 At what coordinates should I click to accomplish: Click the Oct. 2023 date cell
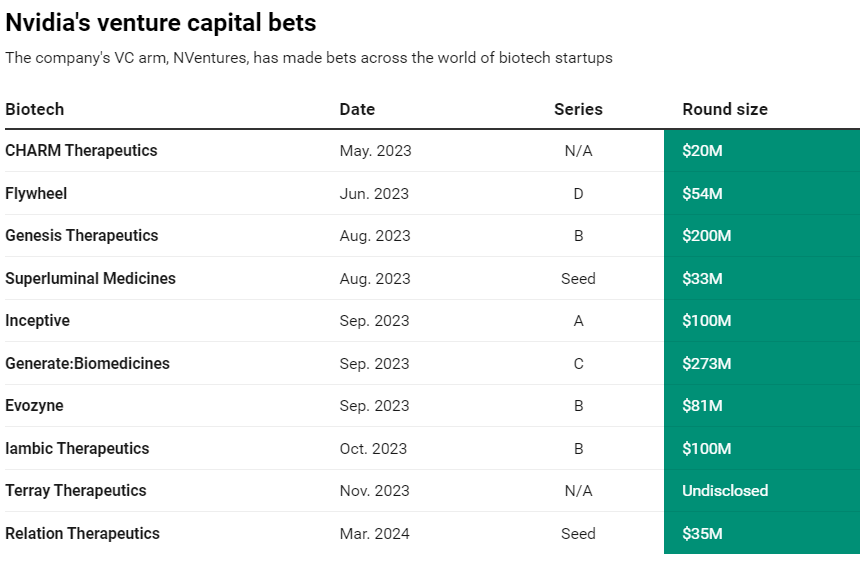tap(373, 448)
